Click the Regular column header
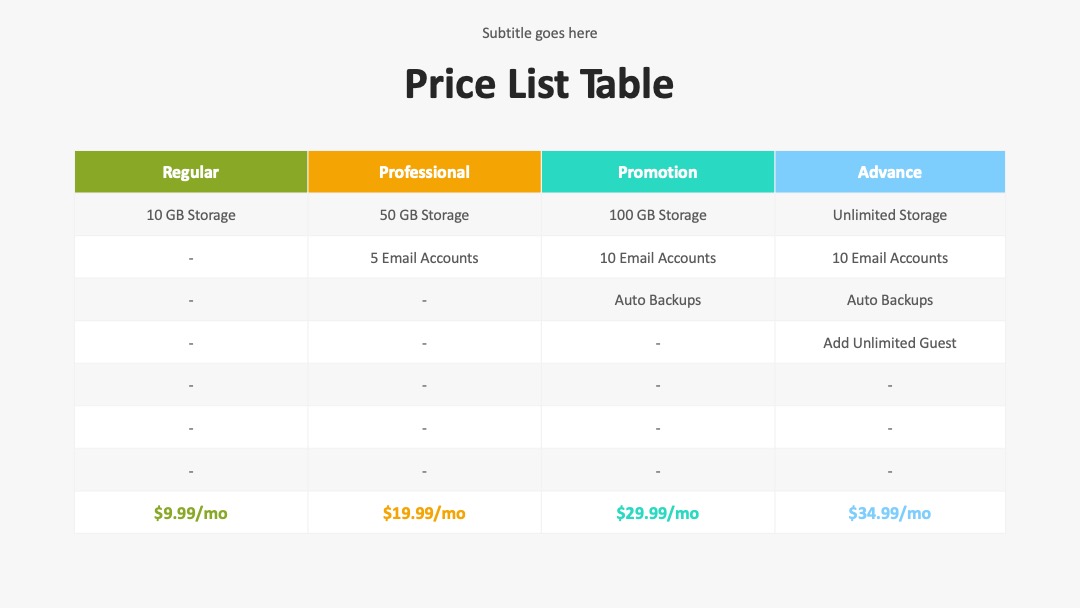The image size is (1080, 608). point(191,171)
